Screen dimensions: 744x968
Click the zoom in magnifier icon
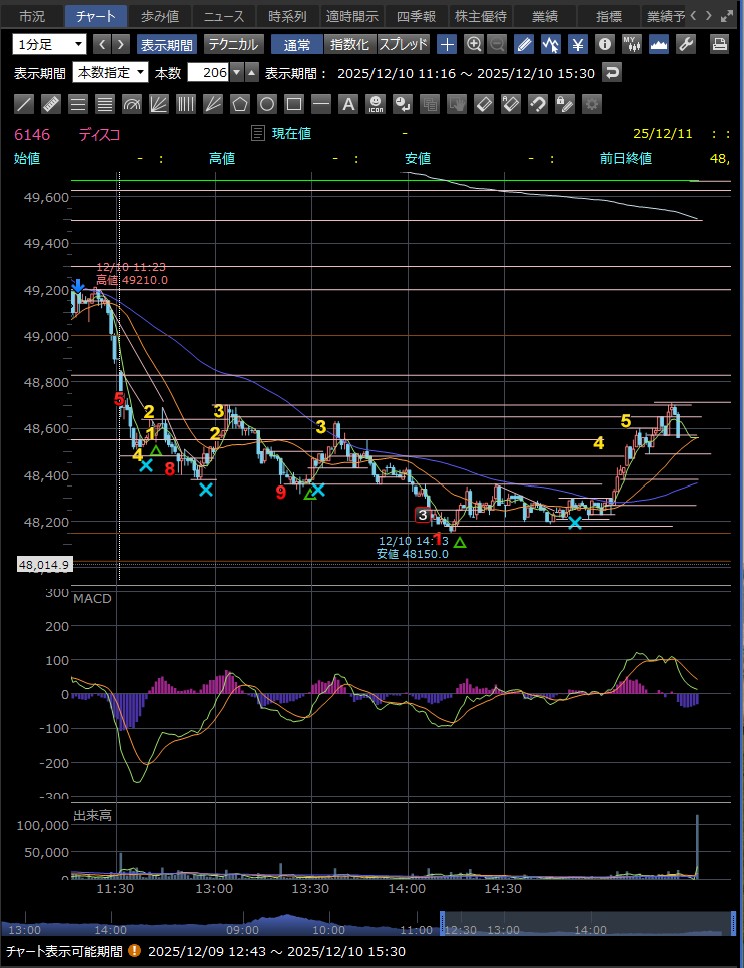[473, 44]
